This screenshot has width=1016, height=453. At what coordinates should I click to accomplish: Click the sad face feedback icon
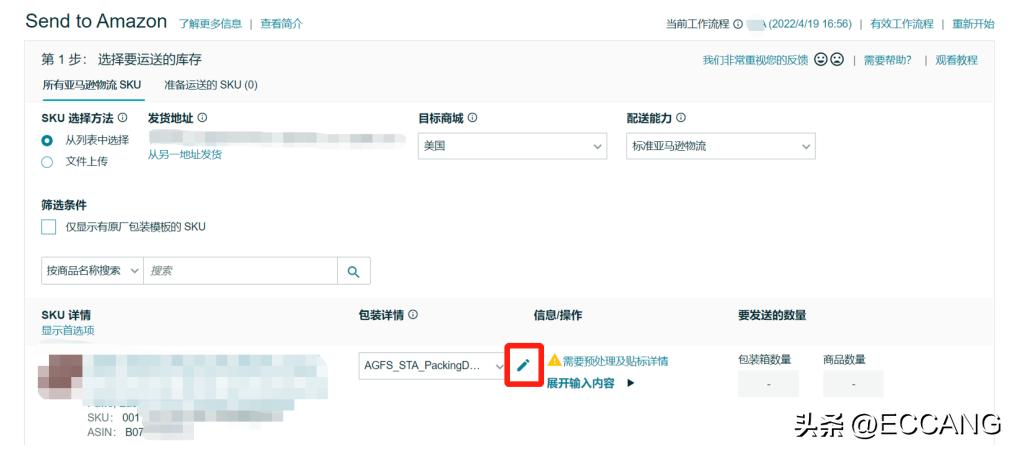point(837,60)
